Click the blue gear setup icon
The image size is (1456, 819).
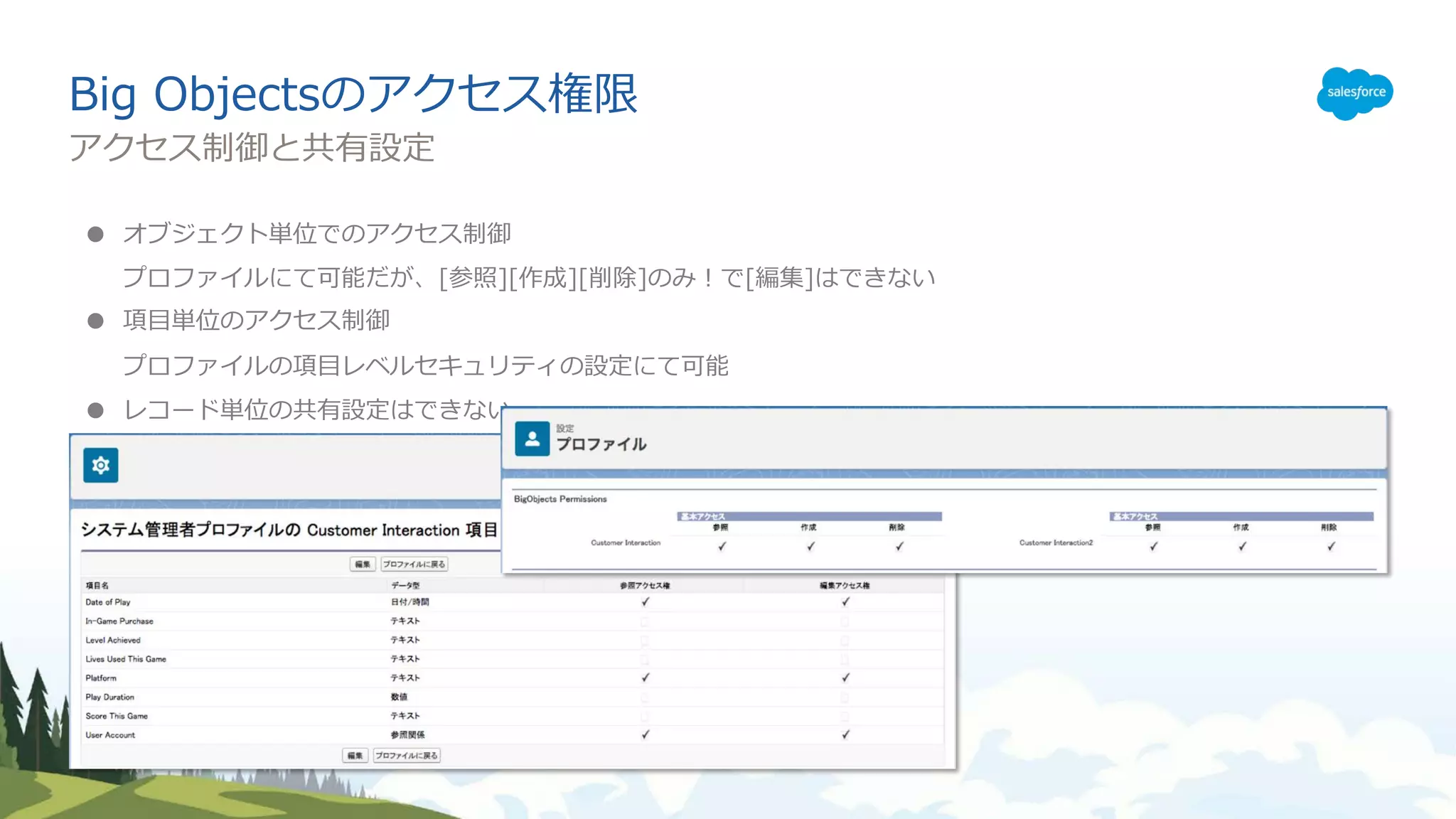(100, 465)
